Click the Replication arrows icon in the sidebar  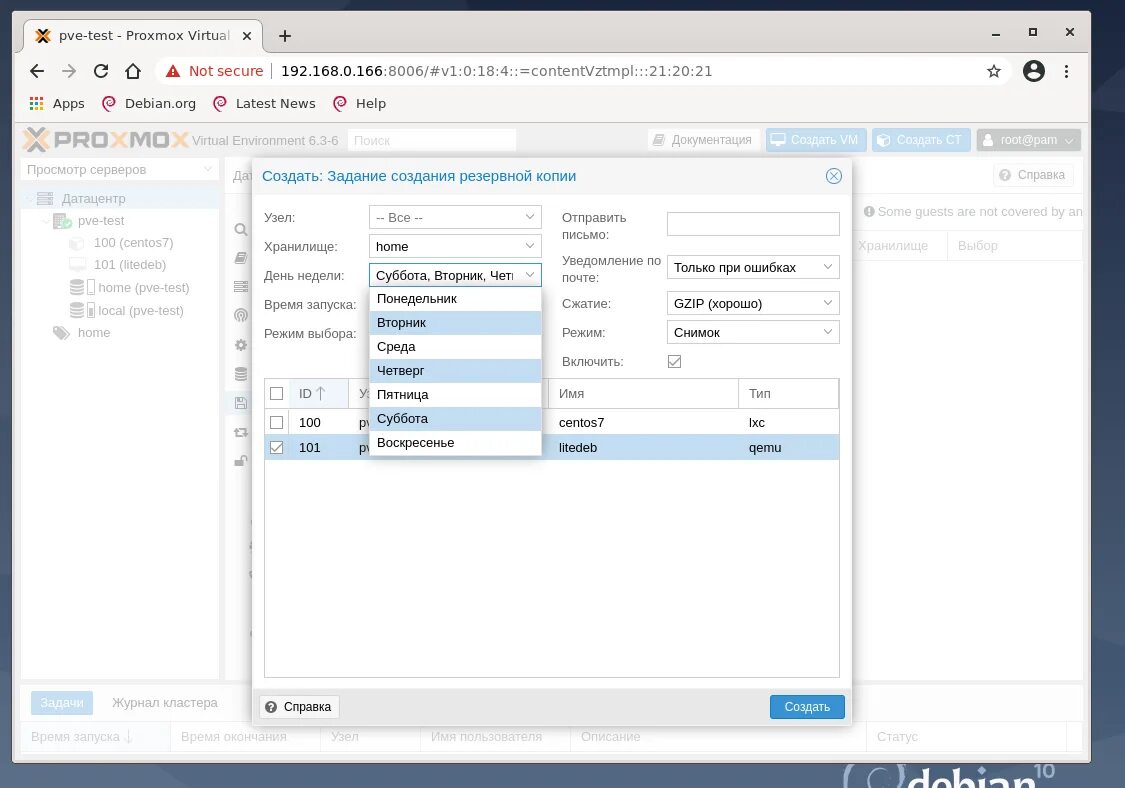pyautogui.click(x=240, y=433)
